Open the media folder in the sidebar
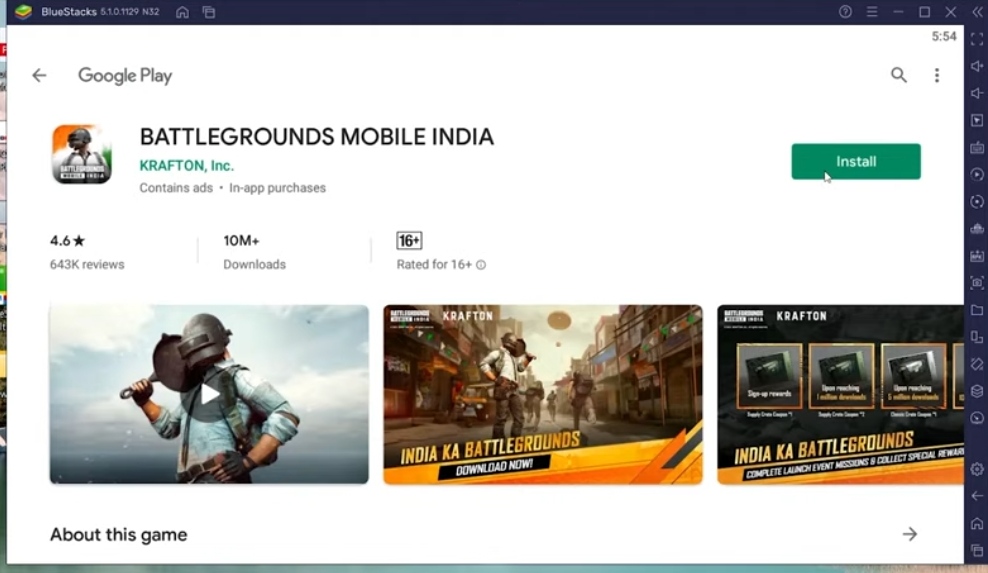The height and width of the screenshot is (573, 988). (x=977, y=310)
